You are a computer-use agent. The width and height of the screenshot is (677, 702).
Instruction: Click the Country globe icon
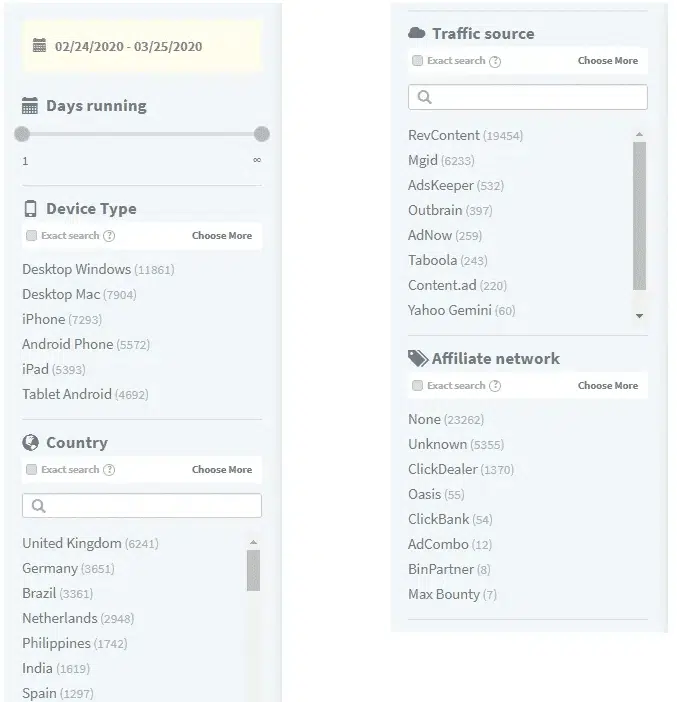tap(30, 443)
